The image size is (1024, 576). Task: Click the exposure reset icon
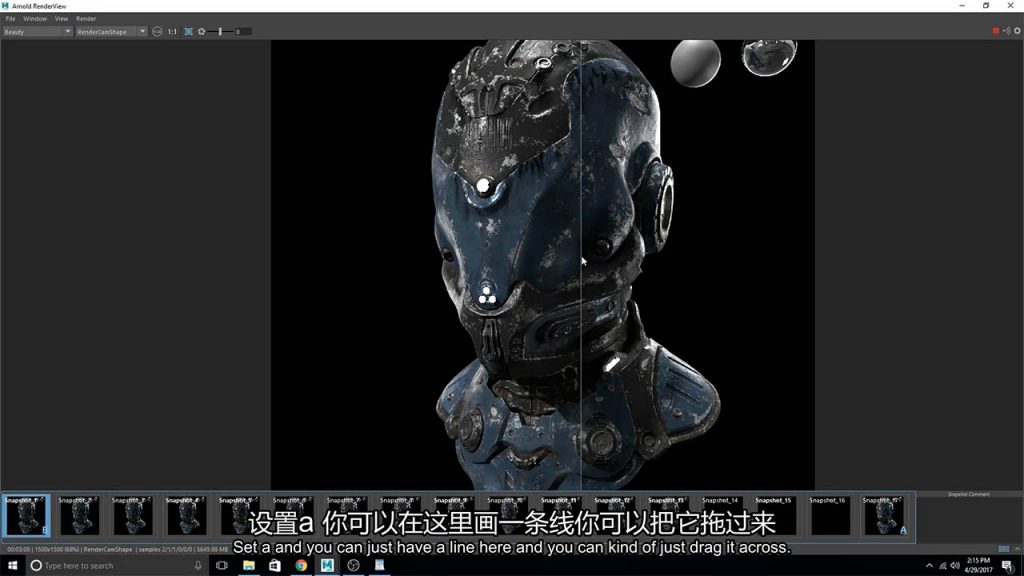pyautogui.click(x=202, y=31)
